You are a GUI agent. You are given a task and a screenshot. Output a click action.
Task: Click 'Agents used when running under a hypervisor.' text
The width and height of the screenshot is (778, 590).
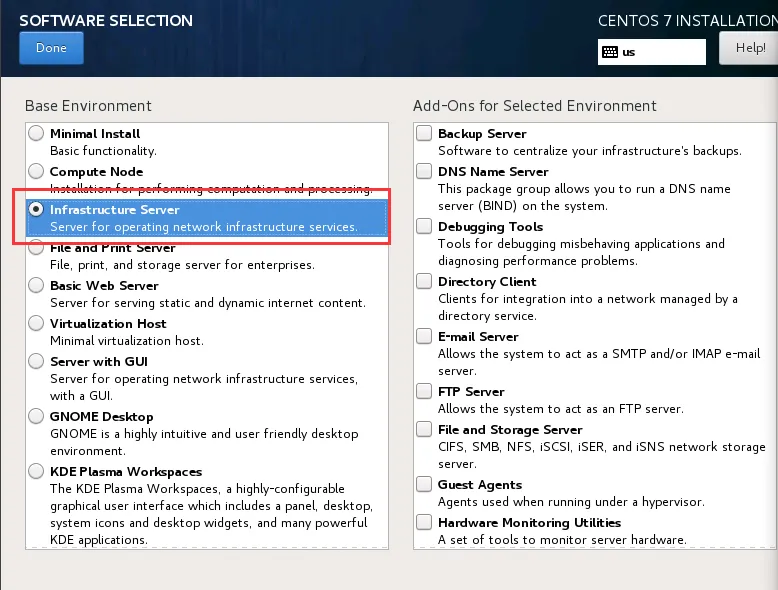click(x=571, y=502)
